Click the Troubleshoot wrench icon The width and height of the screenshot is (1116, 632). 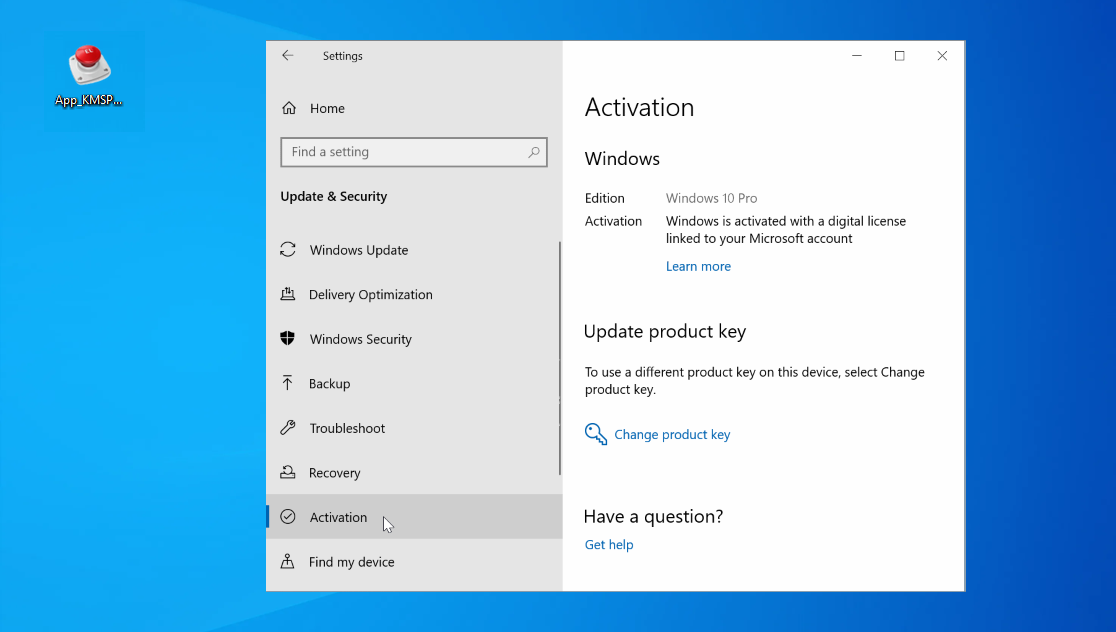288,428
